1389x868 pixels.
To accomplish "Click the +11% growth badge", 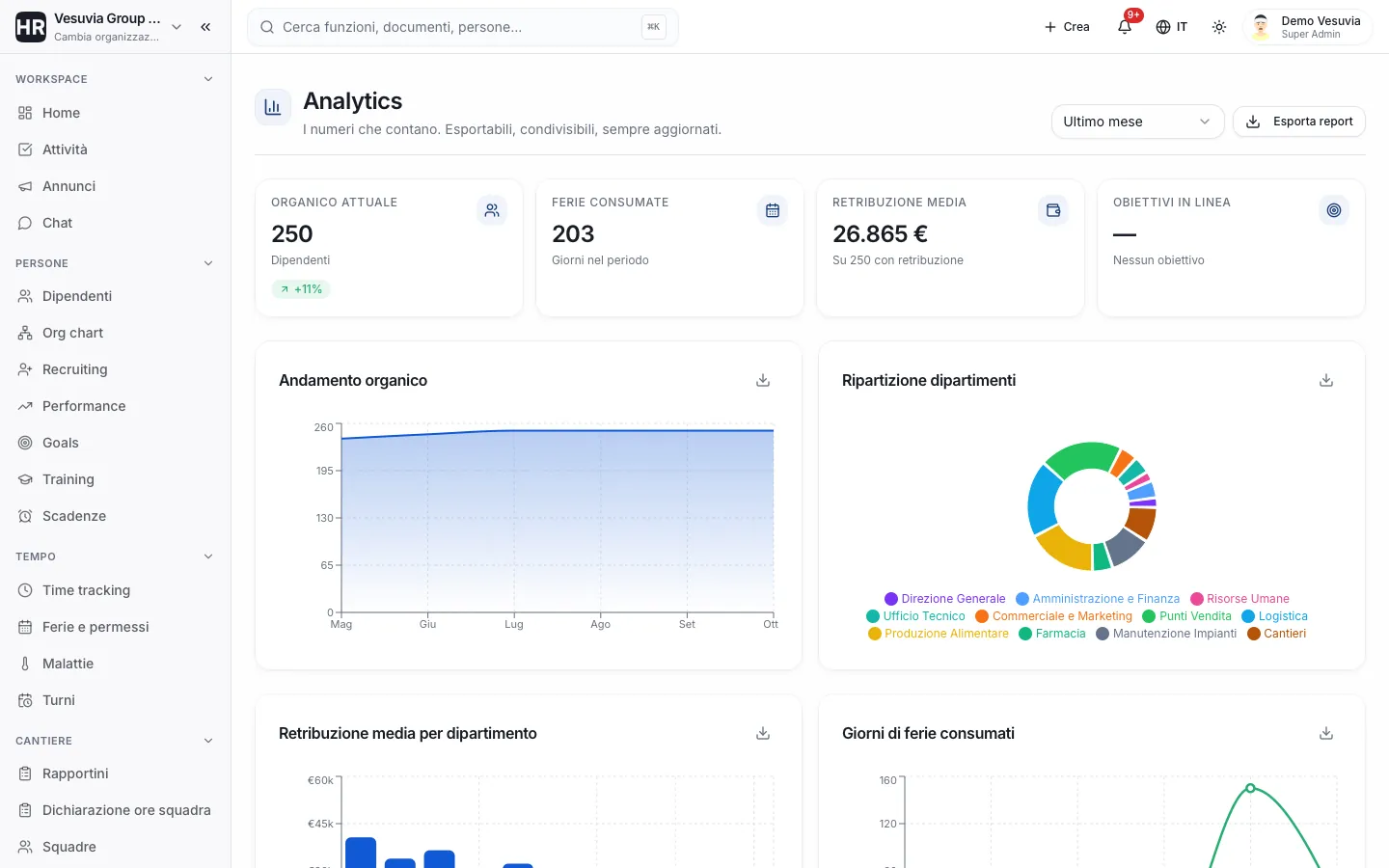I will (301, 289).
